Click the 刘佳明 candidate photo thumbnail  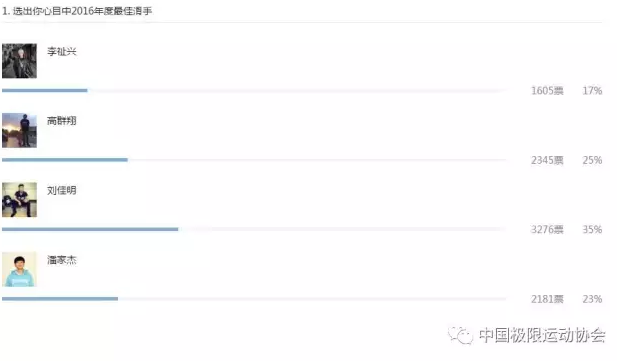tap(19, 200)
